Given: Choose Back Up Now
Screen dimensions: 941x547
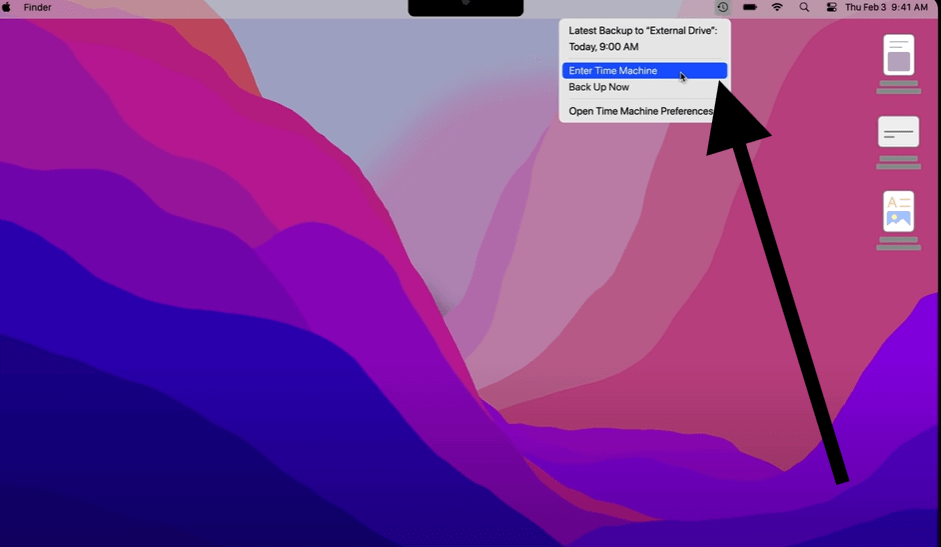Looking at the screenshot, I should point(645,87).
